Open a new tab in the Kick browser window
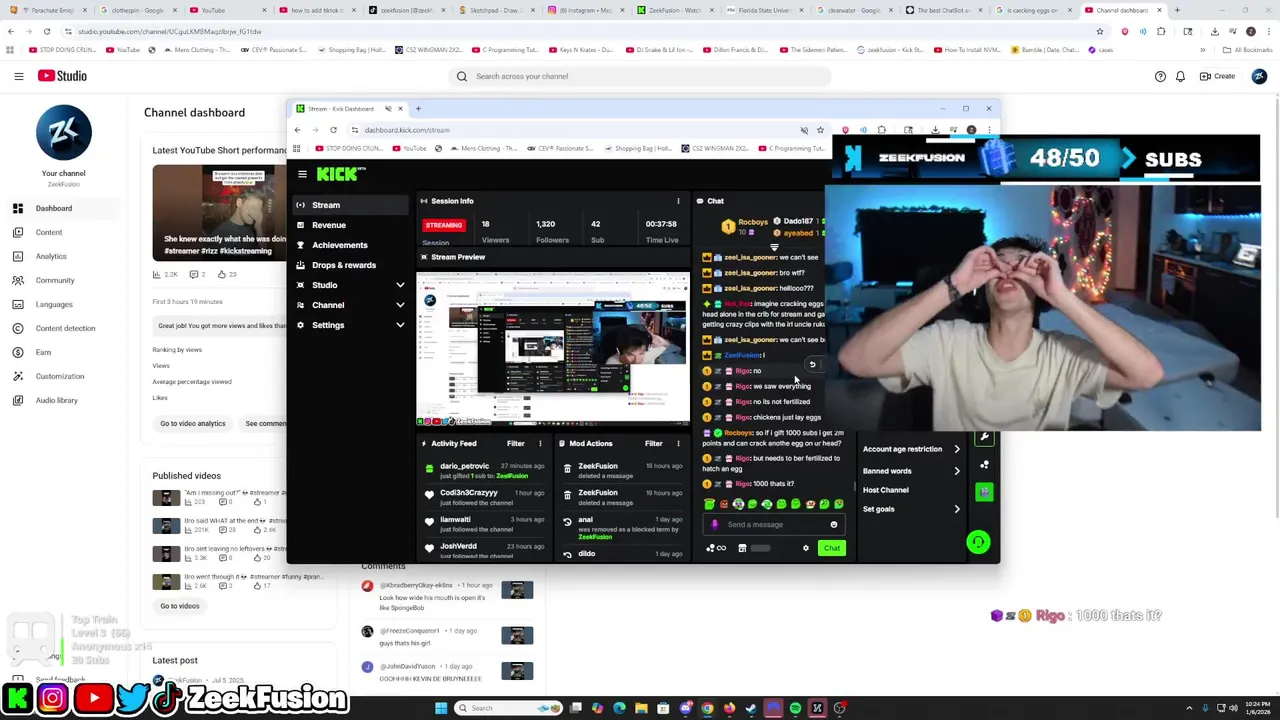Image resolution: width=1280 pixels, height=720 pixels. click(418, 108)
